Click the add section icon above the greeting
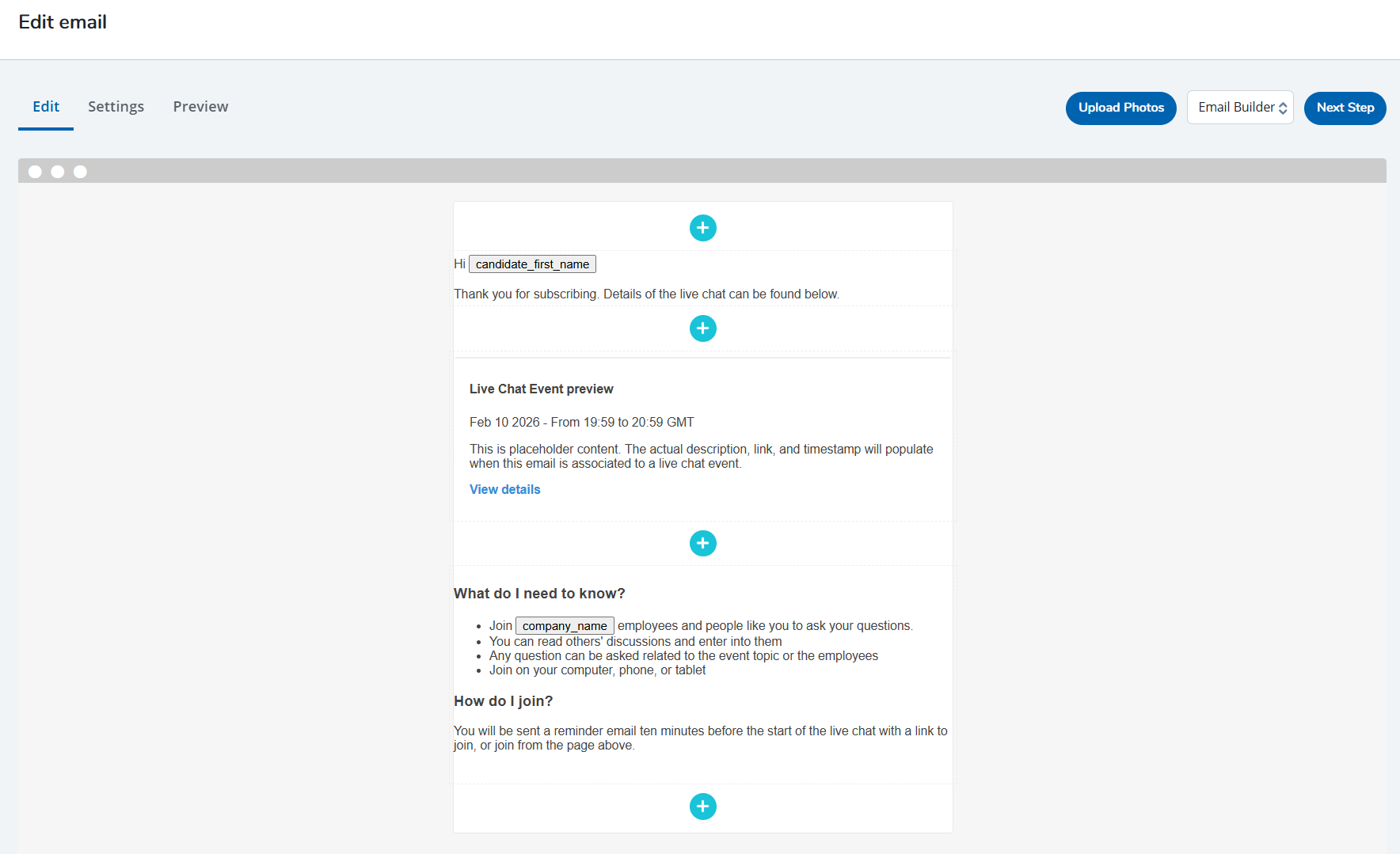 702,227
